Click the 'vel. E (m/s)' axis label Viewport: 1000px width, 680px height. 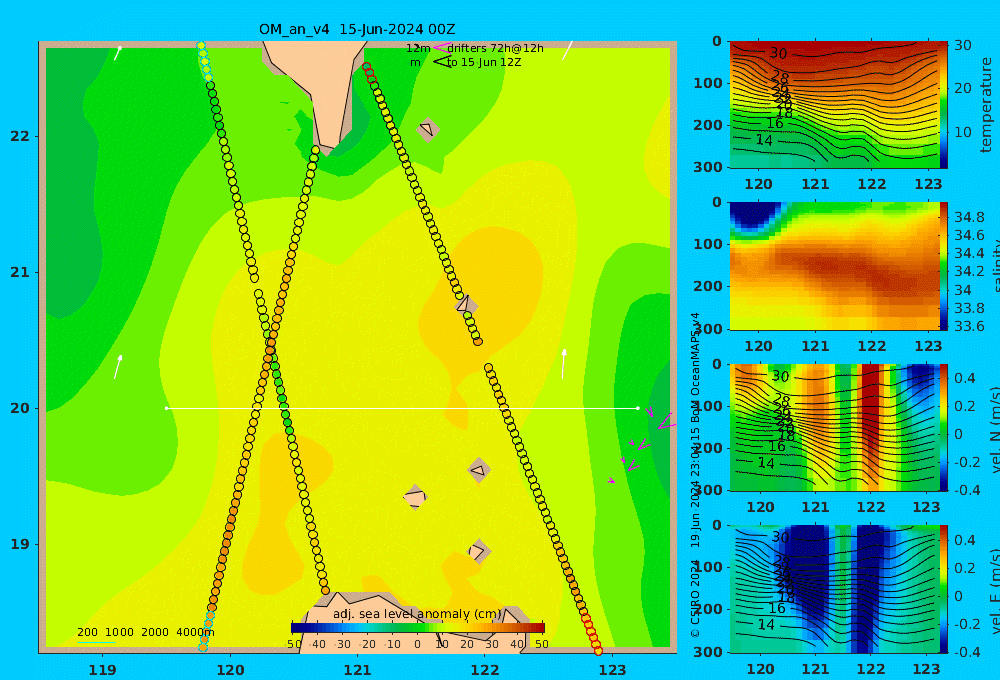click(x=994, y=591)
